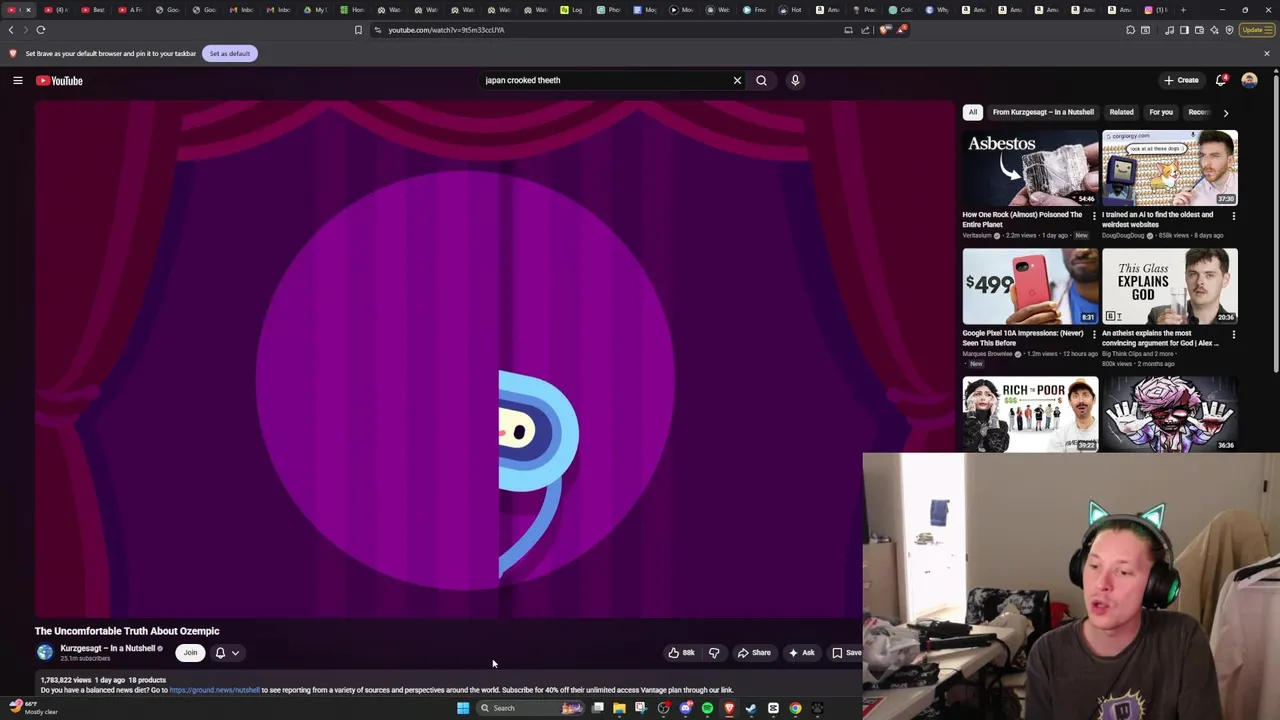Open the DougDoug AI dogs video thumbnail
Image resolution: width=1280 pixels, height=720 pixels.
pos(1169,167)
